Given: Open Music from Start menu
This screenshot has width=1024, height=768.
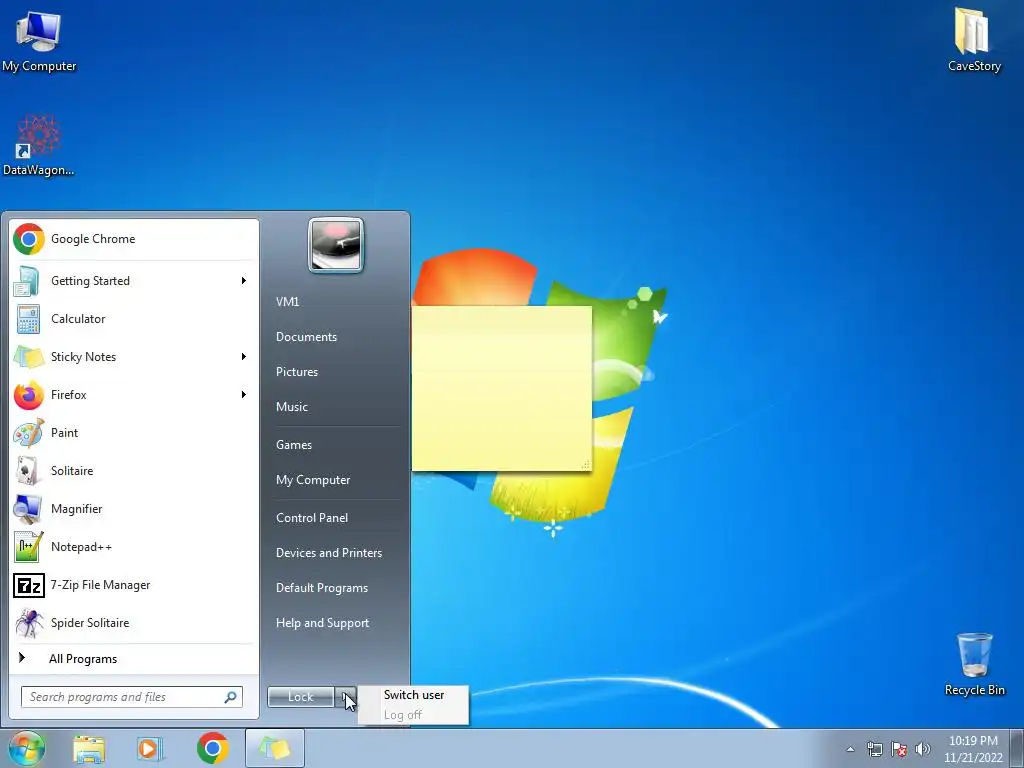Looking at the screenshot, I should click(x=292, y=407).
